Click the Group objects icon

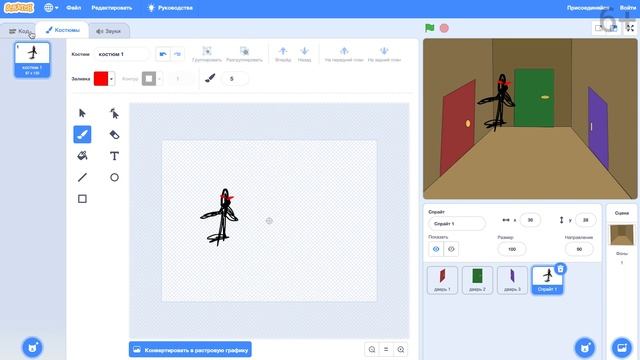point(207,51)
